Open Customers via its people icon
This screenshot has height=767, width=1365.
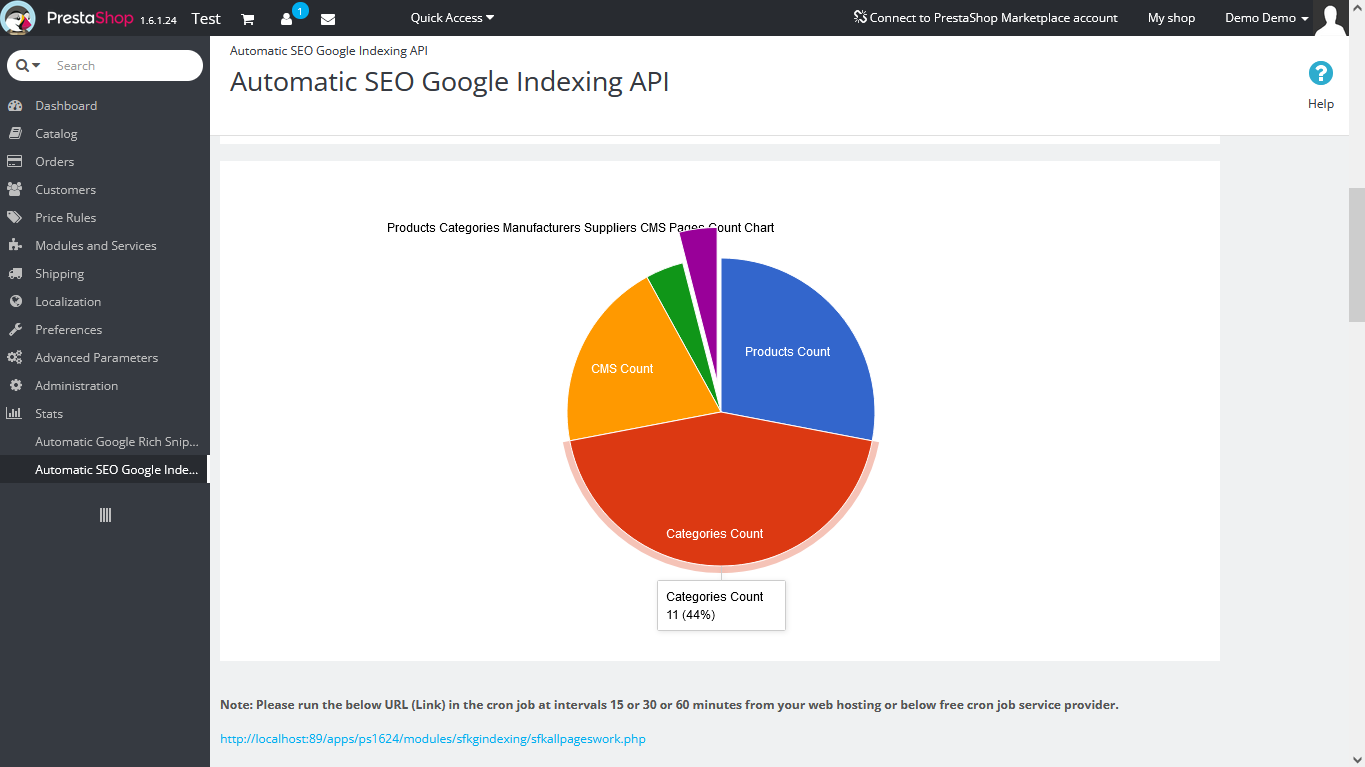tap(15, 189)
